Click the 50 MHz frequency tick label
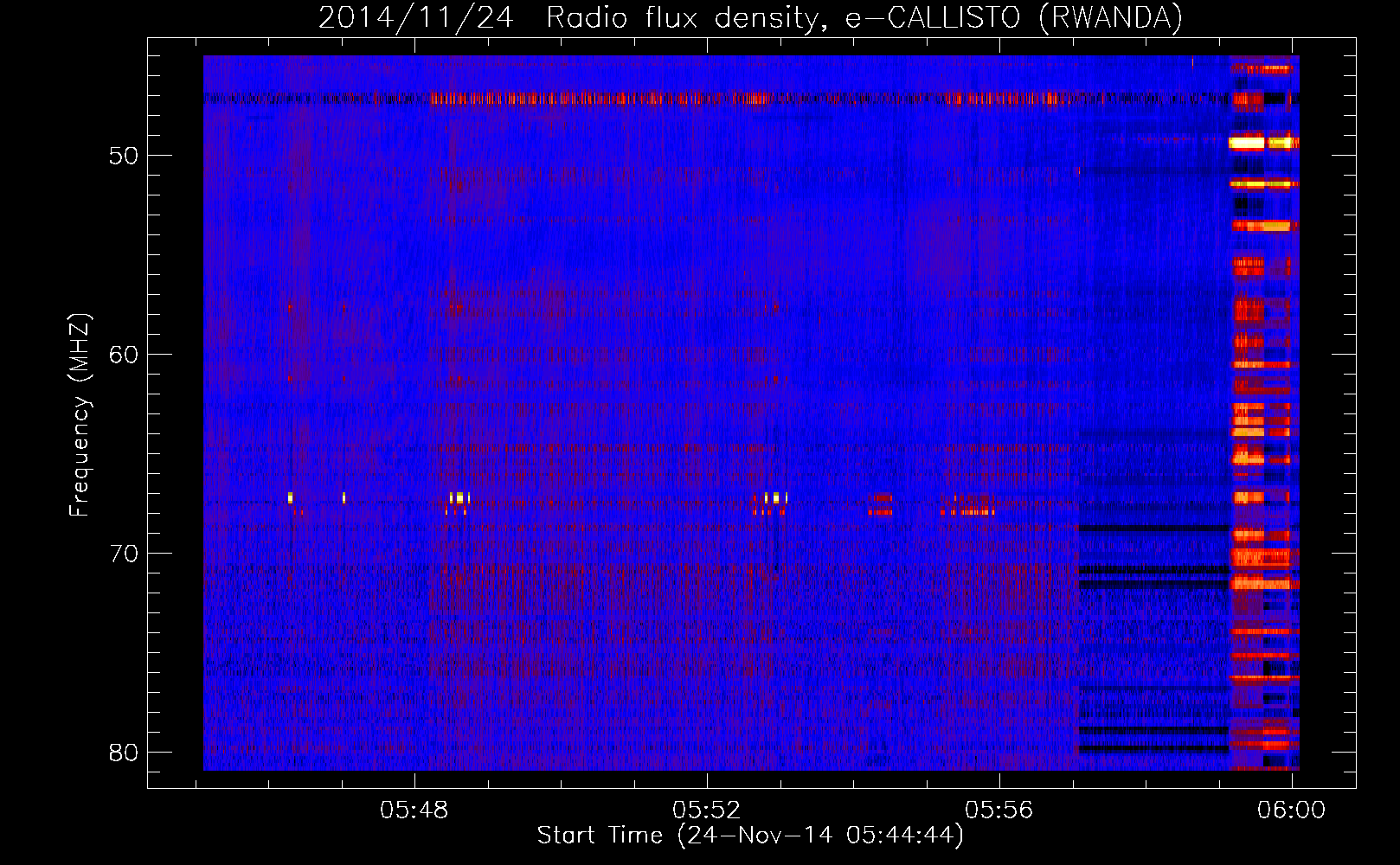1400x865 pixels. click(x=123, y=157)
